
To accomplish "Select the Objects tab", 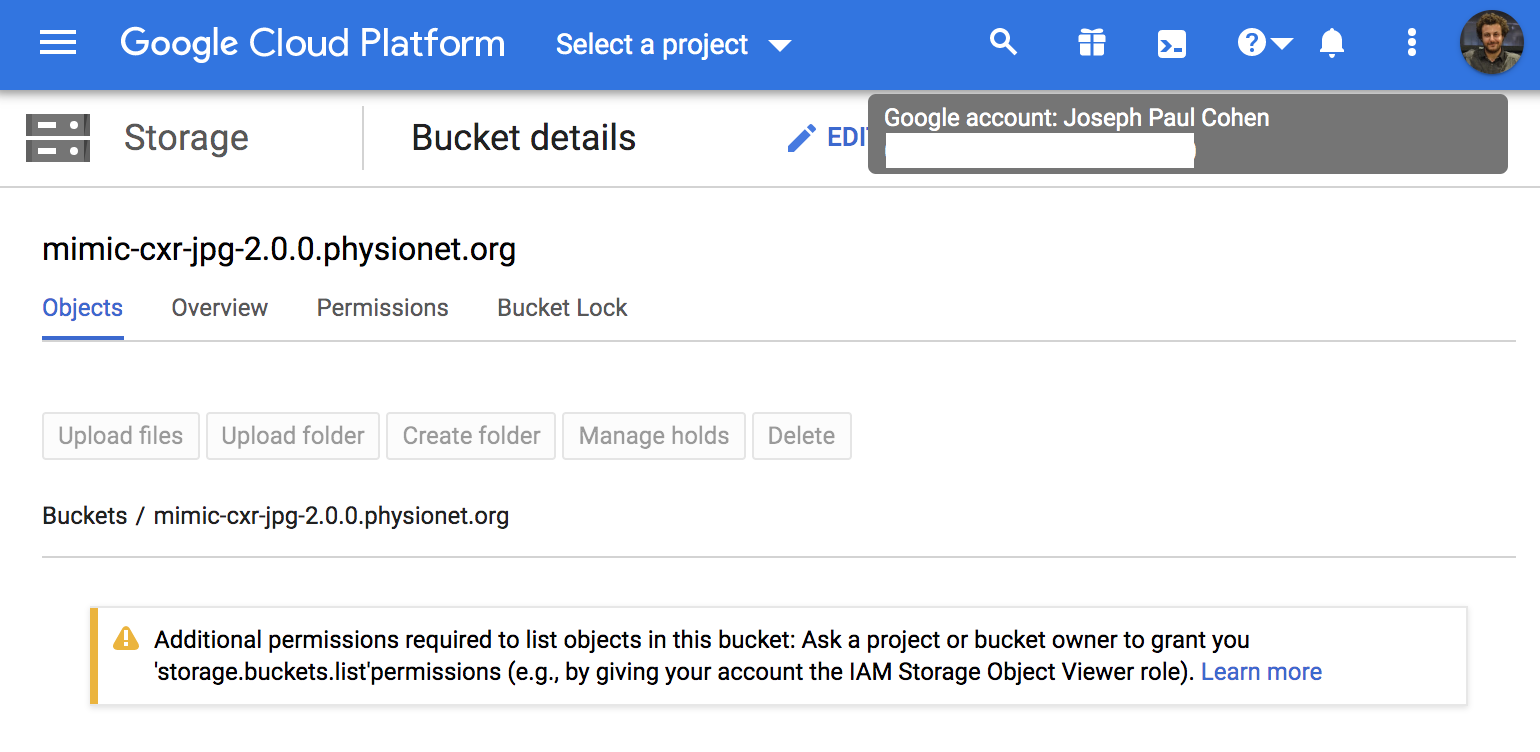I will 82,308.
